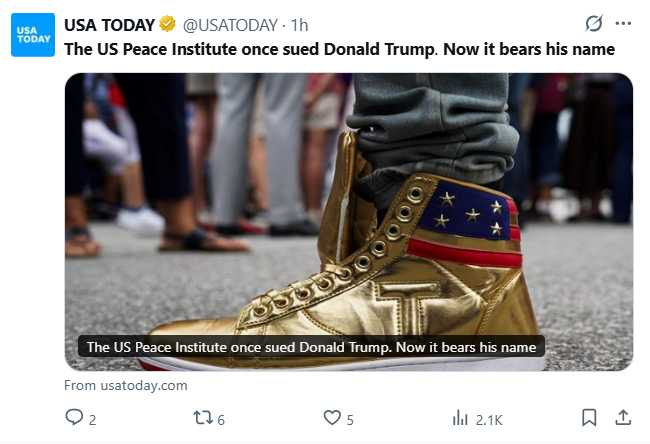Open the 'From usatoday.com' source link

[126, 385]
